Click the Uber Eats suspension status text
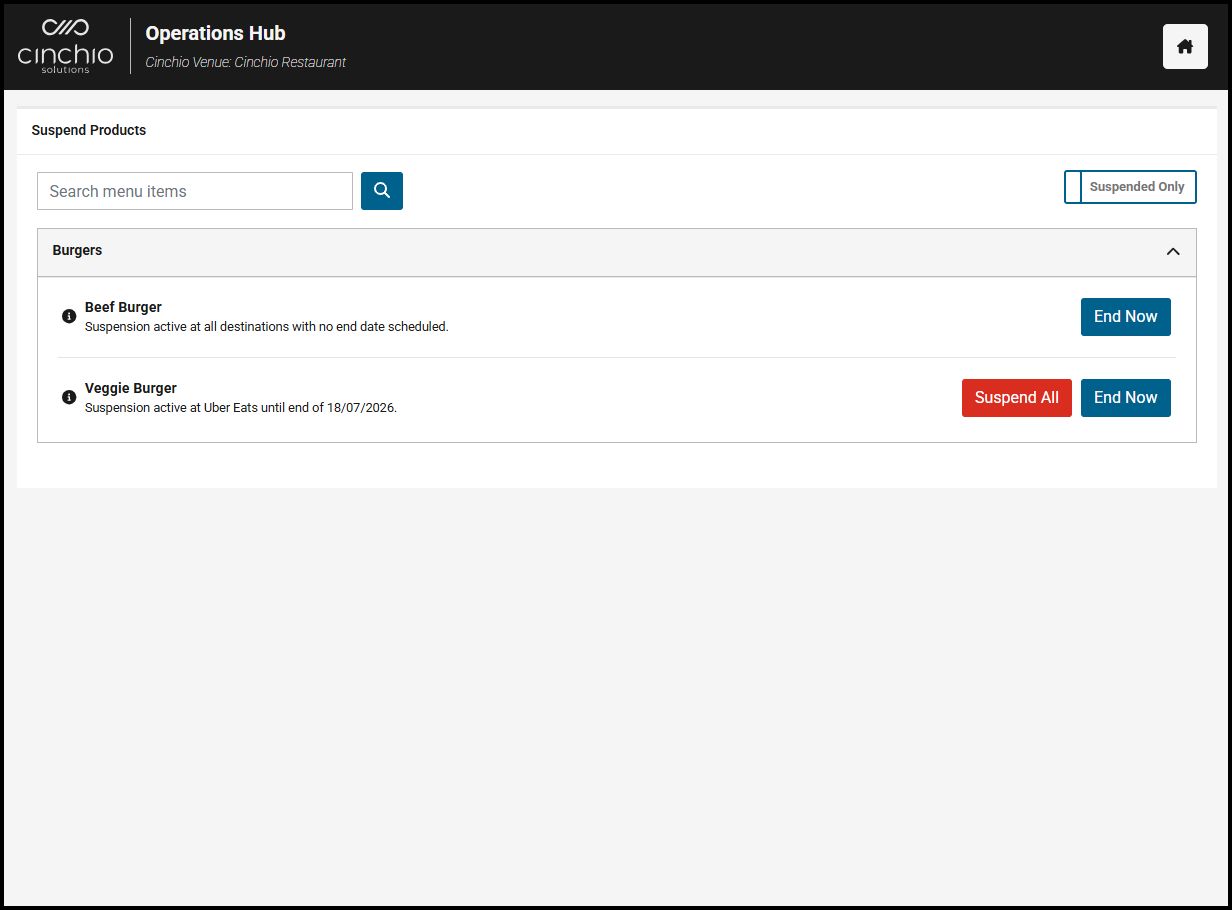Screen dimensions: 1232x910 tap(241, 408)
